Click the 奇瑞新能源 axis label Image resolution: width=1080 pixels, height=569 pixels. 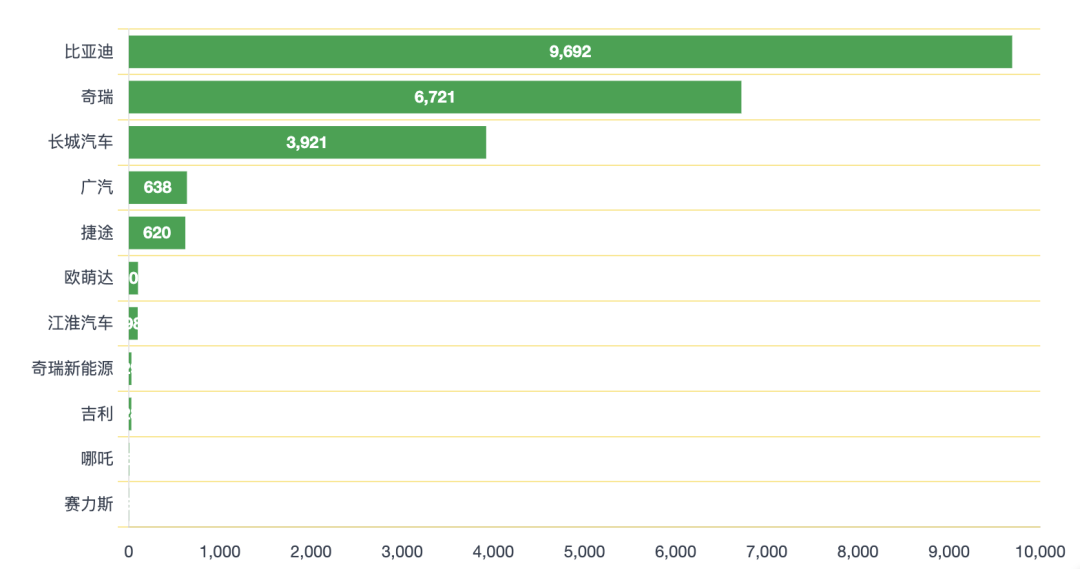tap(72, 368)
